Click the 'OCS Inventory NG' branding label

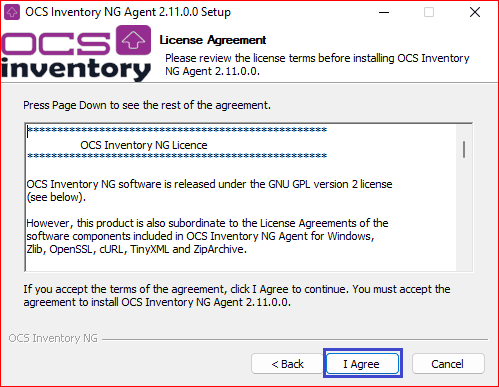(53, 338)
